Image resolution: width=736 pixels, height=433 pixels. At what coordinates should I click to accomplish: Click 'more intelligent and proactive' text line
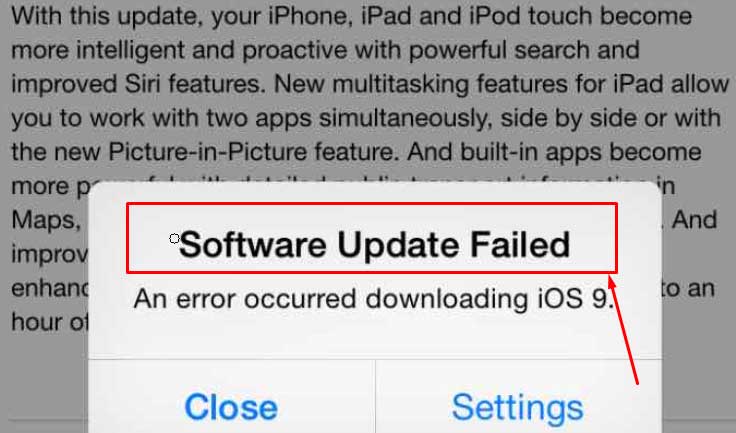click(179, 50)
